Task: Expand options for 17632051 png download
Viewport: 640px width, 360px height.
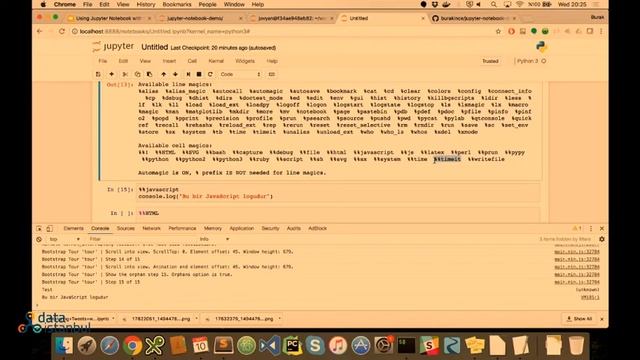Action: tap(196, 319)
